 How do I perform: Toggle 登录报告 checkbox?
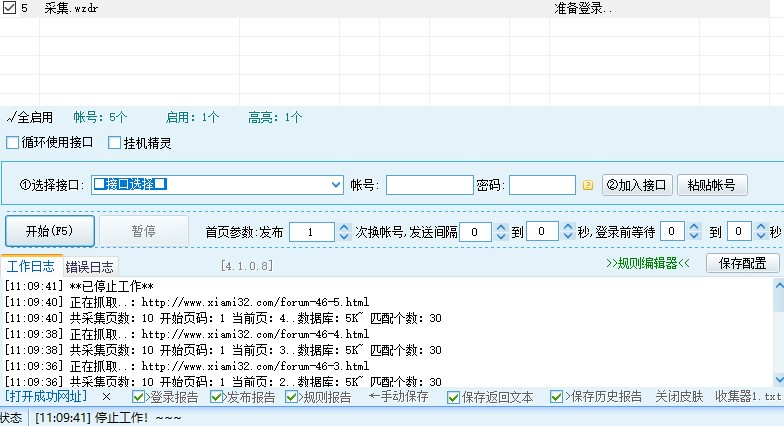[139, 397]
